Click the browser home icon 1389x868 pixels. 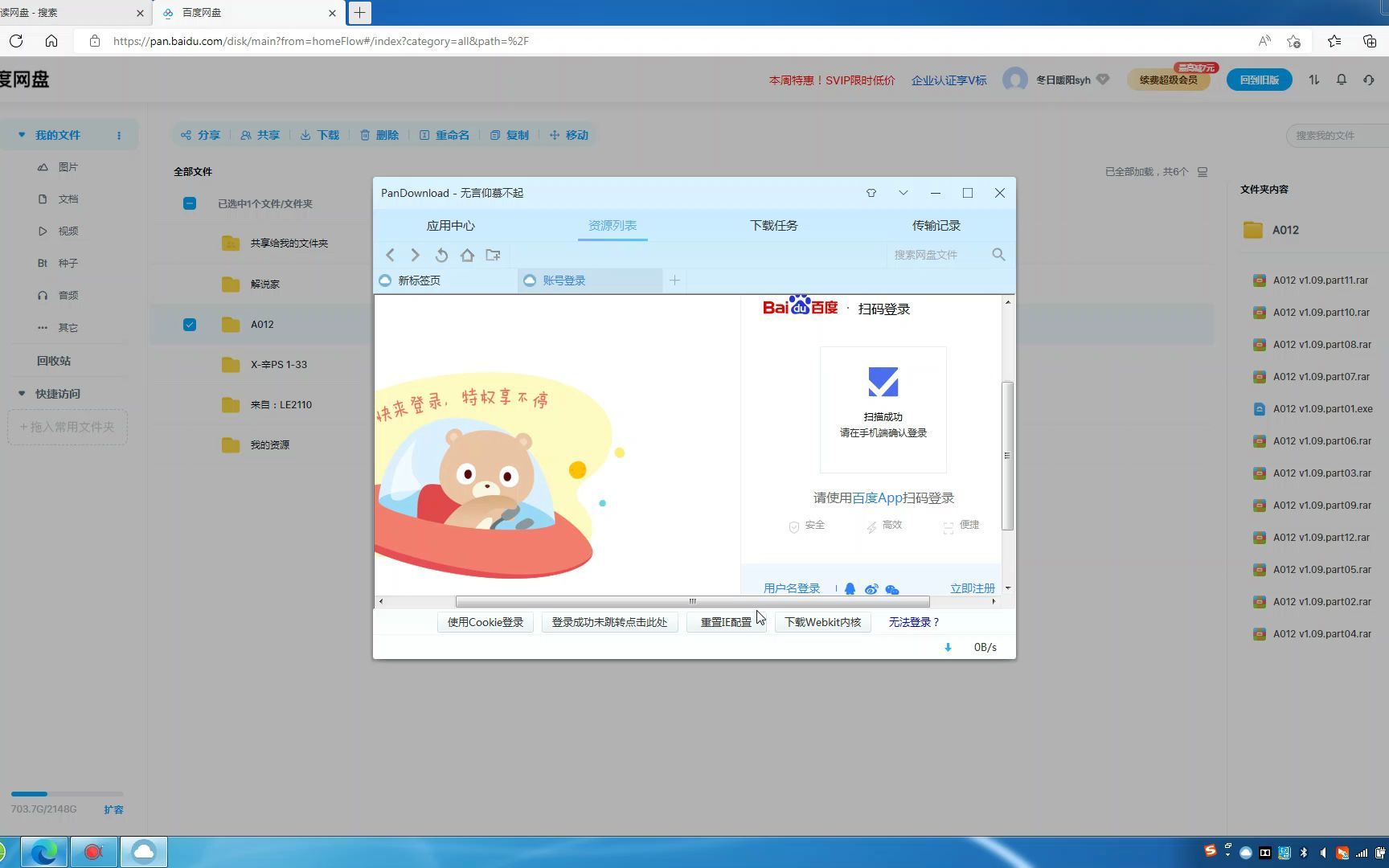(x=51, y=41)
